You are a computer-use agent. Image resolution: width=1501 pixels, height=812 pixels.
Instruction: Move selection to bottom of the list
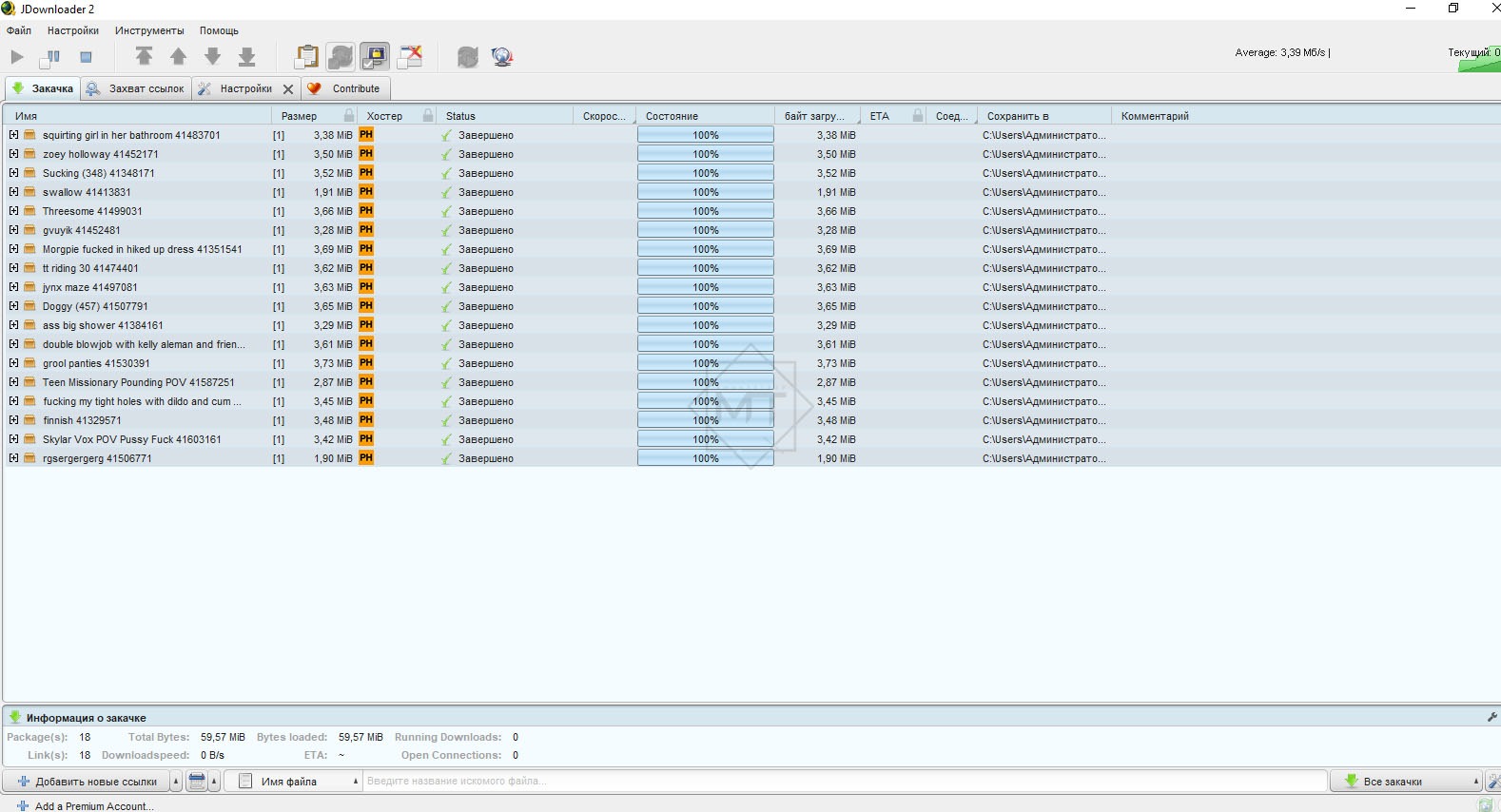click(x=246, y=57)
